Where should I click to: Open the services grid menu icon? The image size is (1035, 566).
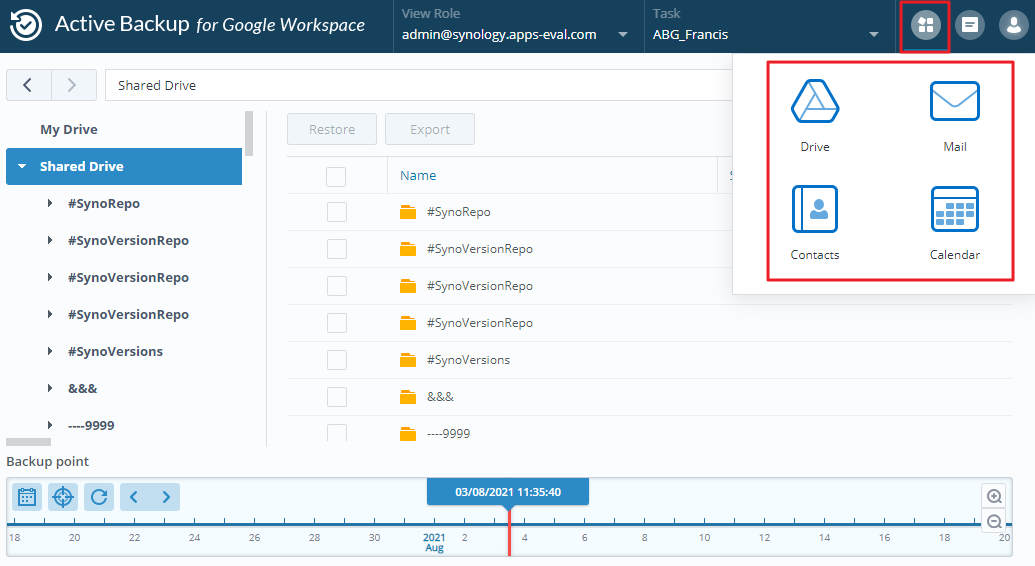(x=925, y=26)
